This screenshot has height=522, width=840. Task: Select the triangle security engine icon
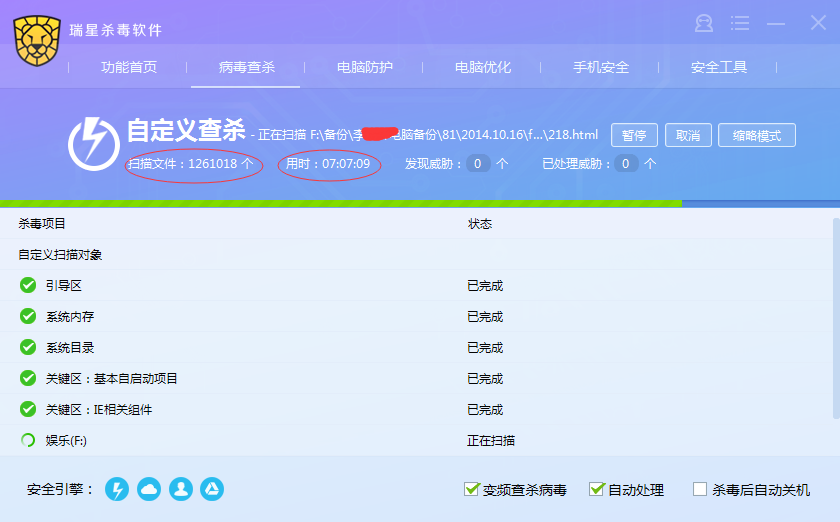tap(212, 489)
